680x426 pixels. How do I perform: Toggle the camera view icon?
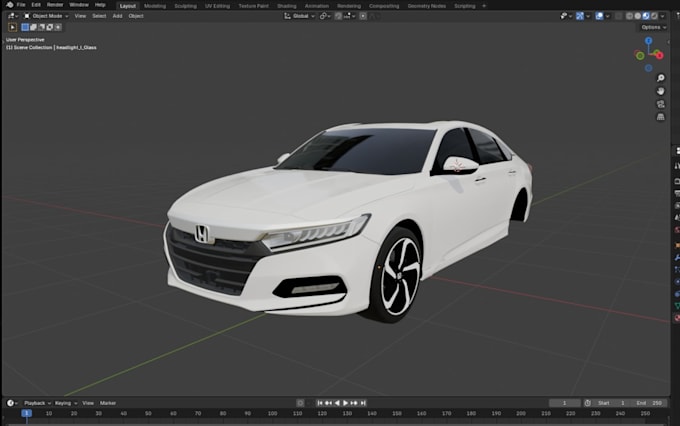660,104
